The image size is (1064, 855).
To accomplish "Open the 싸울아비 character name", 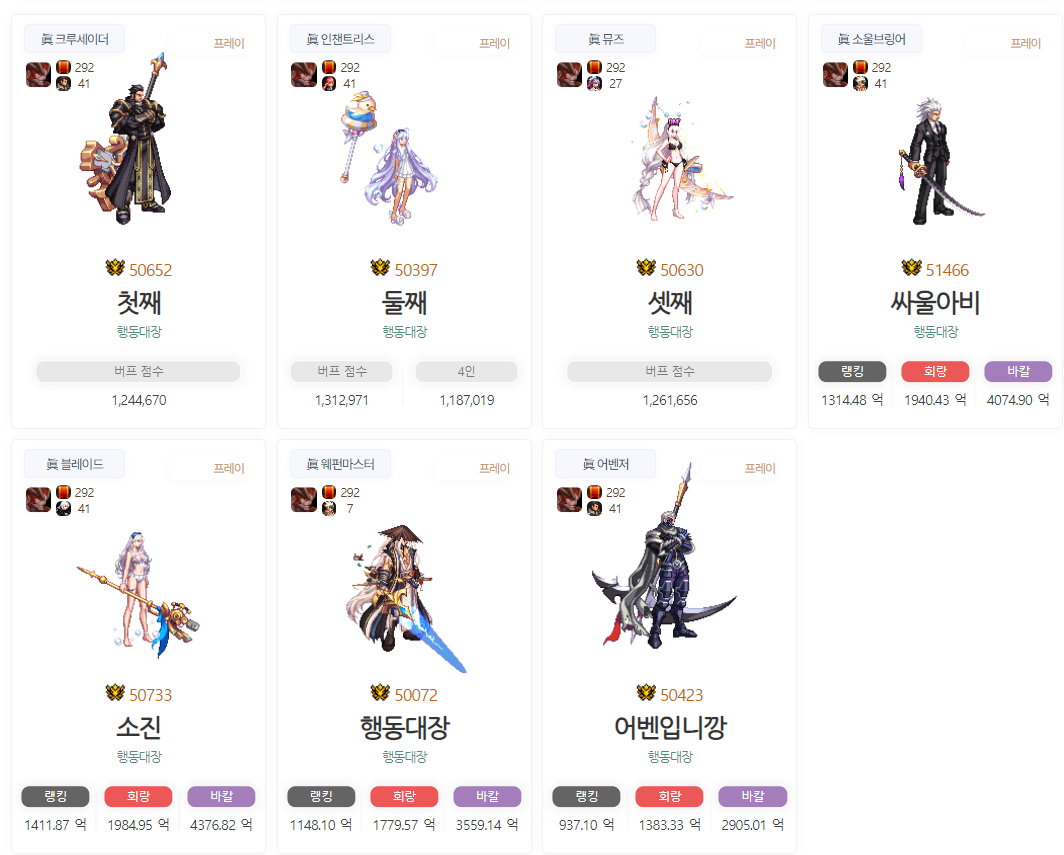I will tap(935, 303).
